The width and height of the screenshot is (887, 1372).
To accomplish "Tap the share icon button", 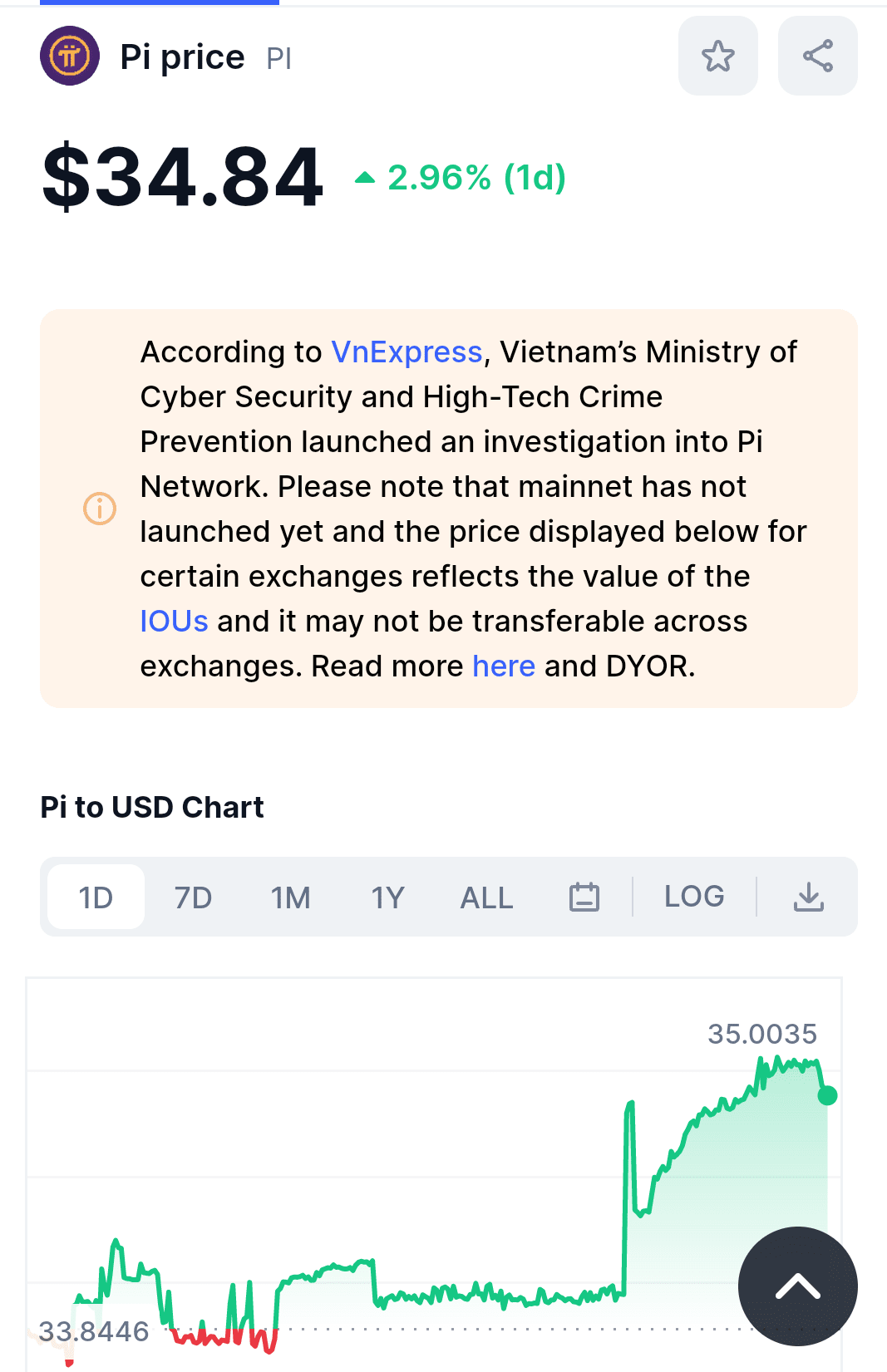I will (817, 56).
